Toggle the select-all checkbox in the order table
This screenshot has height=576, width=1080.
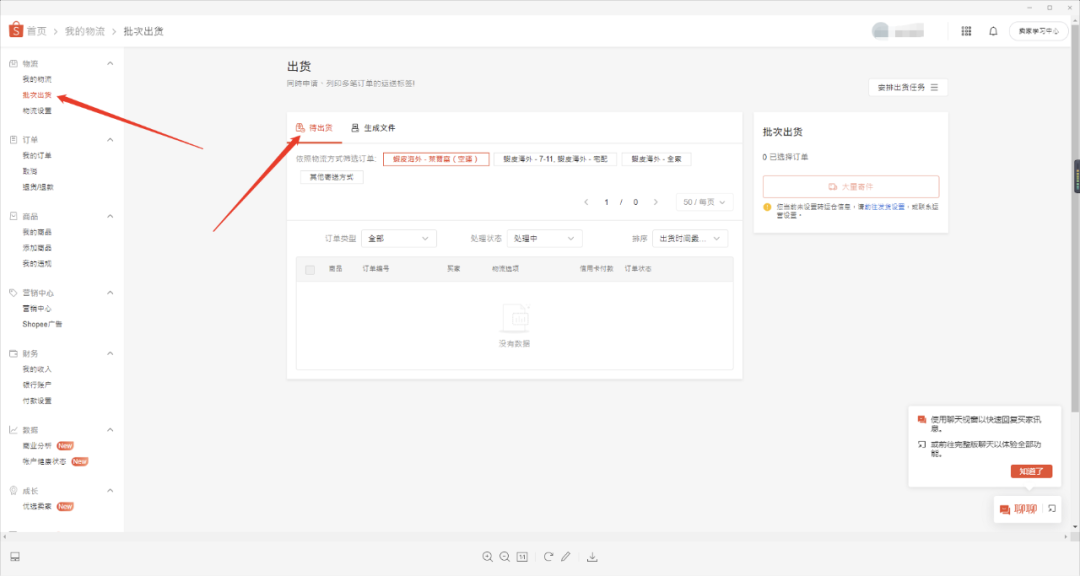309,268
